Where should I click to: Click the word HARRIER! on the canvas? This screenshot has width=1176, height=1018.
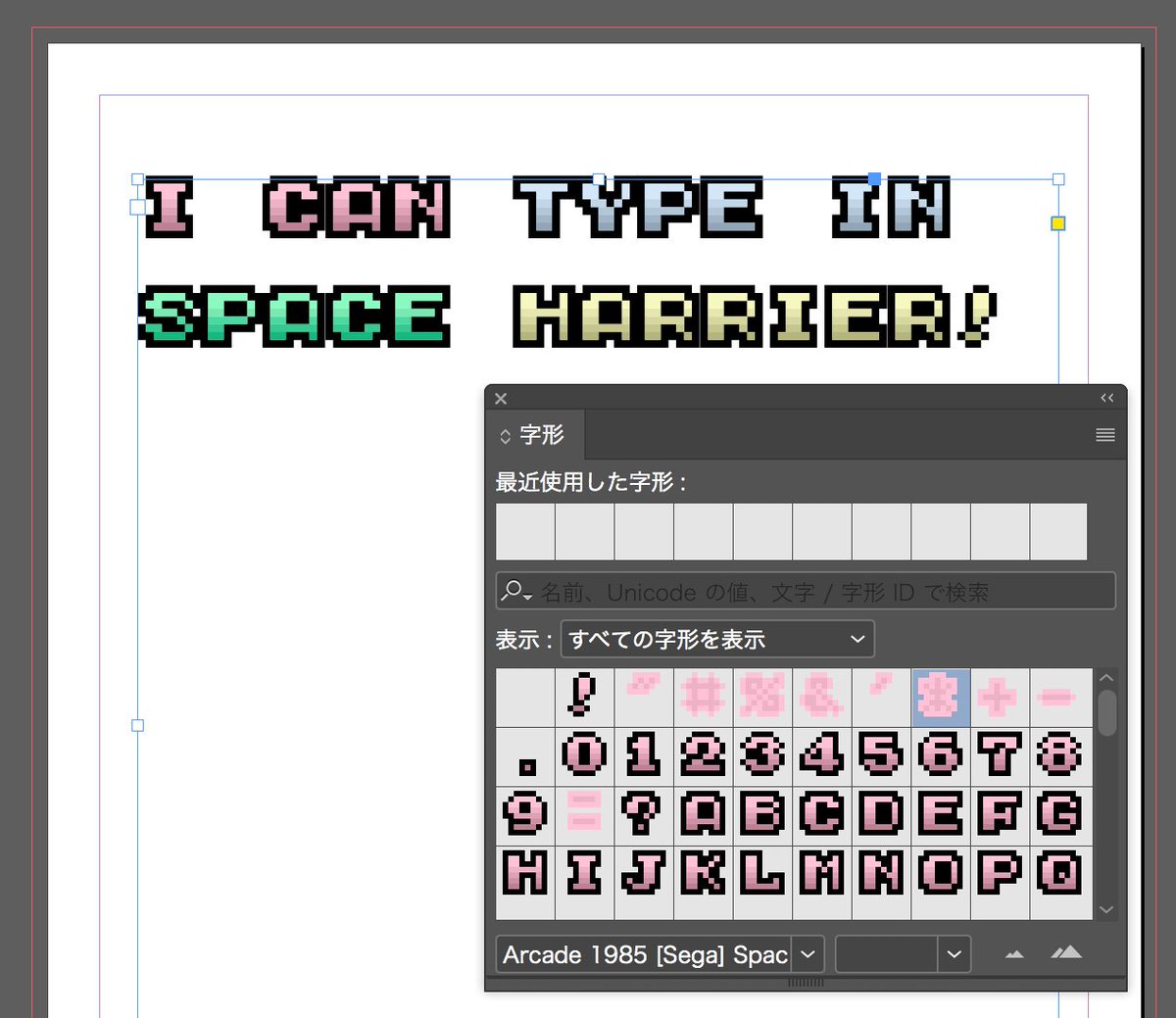point(755,317)
